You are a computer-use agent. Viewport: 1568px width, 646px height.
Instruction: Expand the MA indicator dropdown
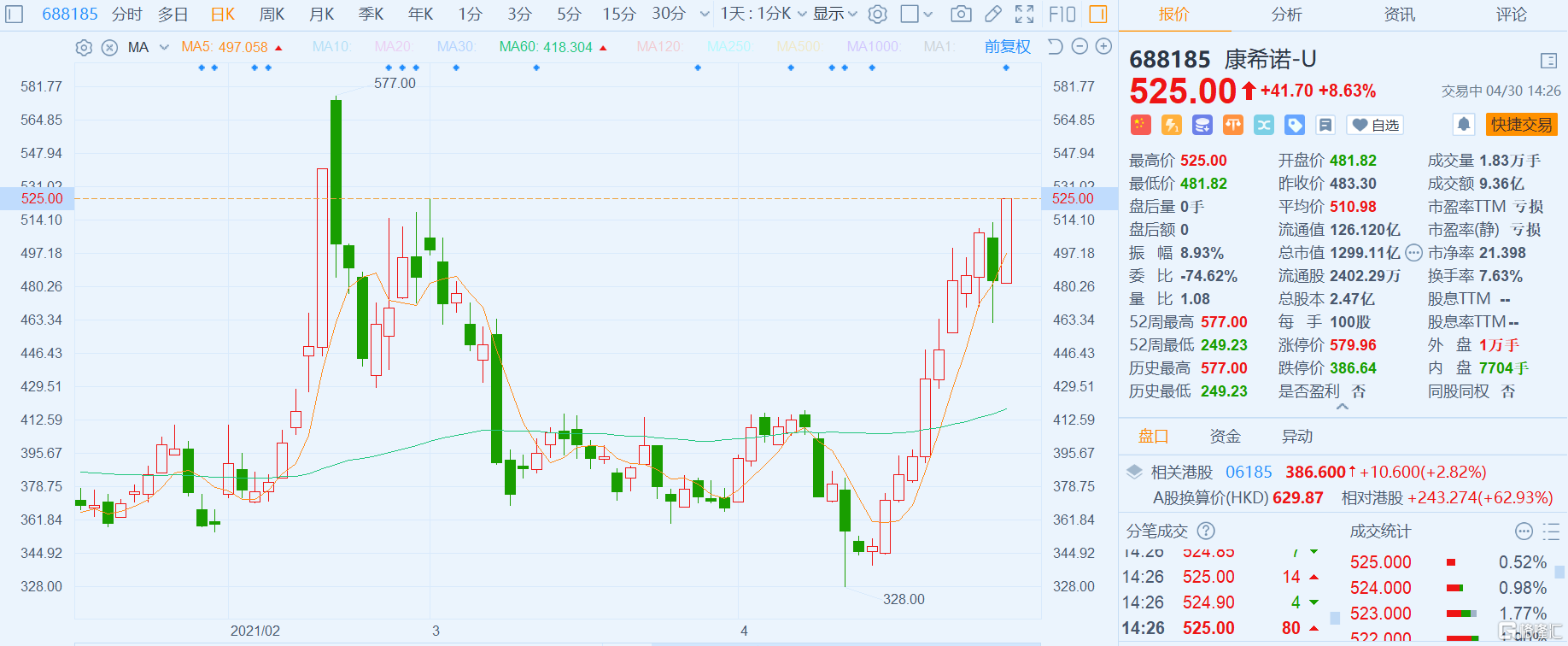(164, 48)
